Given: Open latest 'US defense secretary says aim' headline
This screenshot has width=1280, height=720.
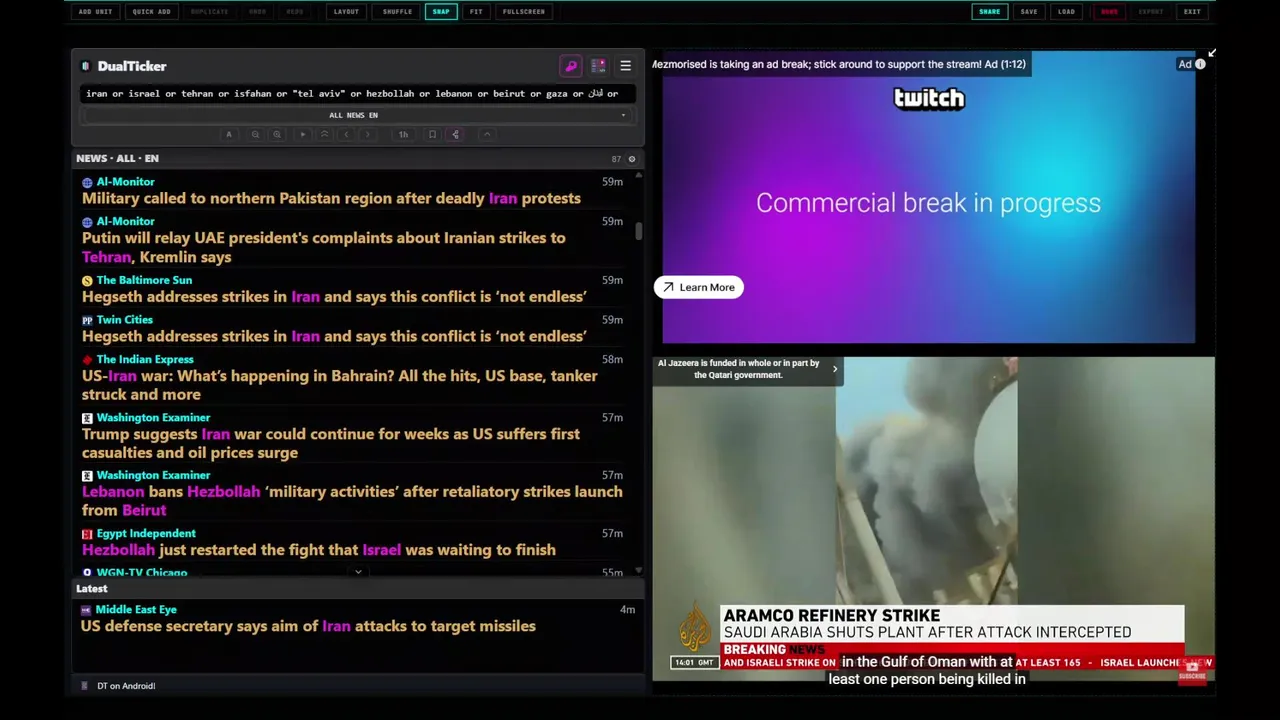Looking at the screenshot, I should coord(308,626).
